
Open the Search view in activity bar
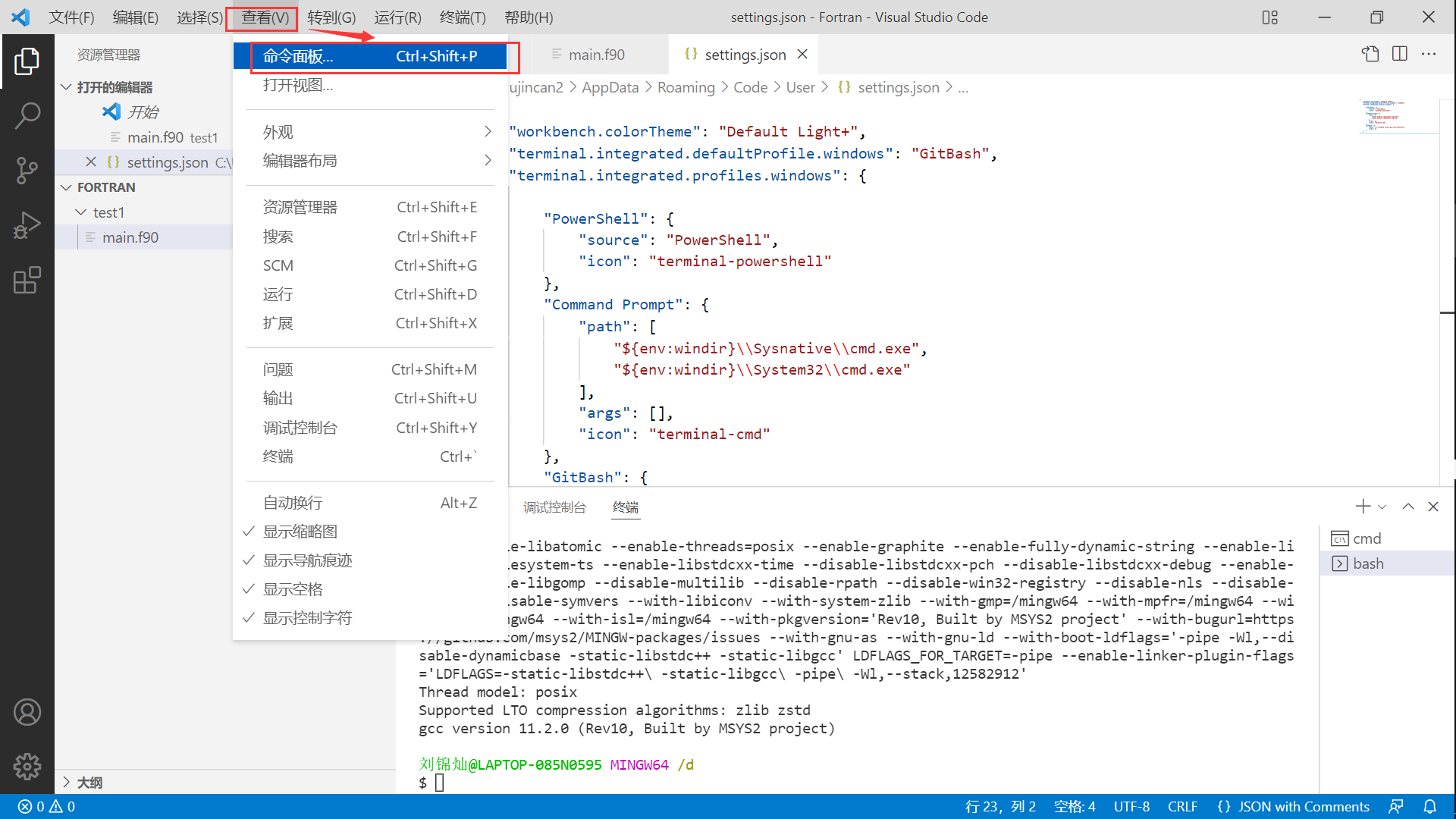pyautogui.click(x=27, y=116)
